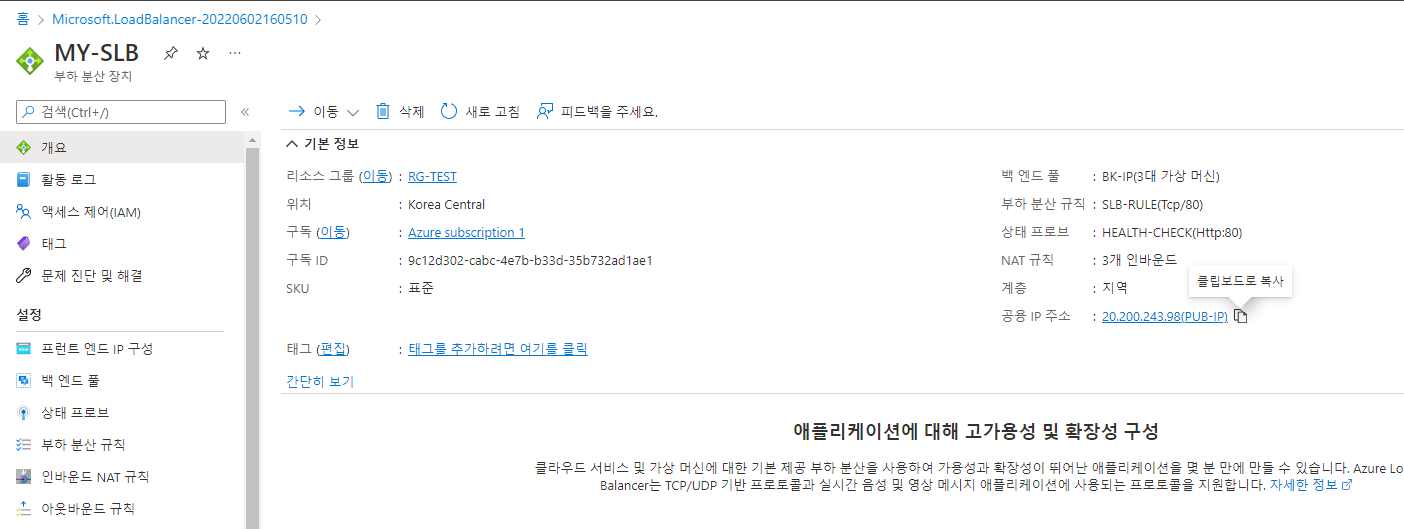Click the 활동 로그 icon in sidebar
Viewport: 1404px width, 529px height.
pyautogui.click(x=25, y=179)
